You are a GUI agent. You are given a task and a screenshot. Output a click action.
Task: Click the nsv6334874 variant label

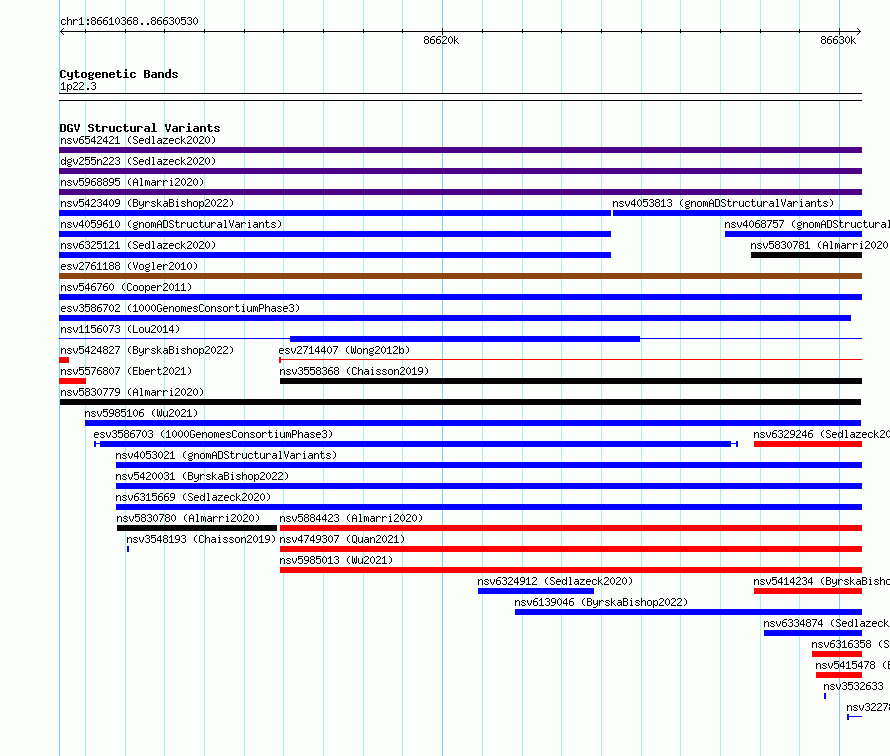[x=826, y=623]
